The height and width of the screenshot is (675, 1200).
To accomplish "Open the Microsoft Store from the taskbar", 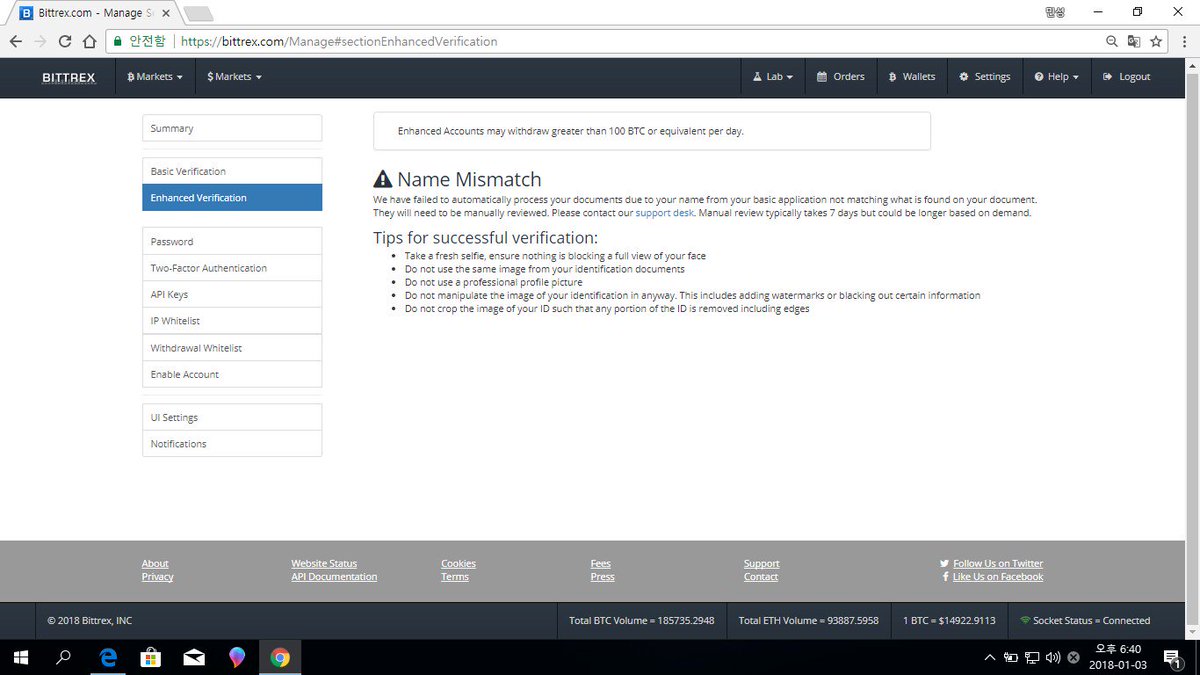I will tap(150, 657).
